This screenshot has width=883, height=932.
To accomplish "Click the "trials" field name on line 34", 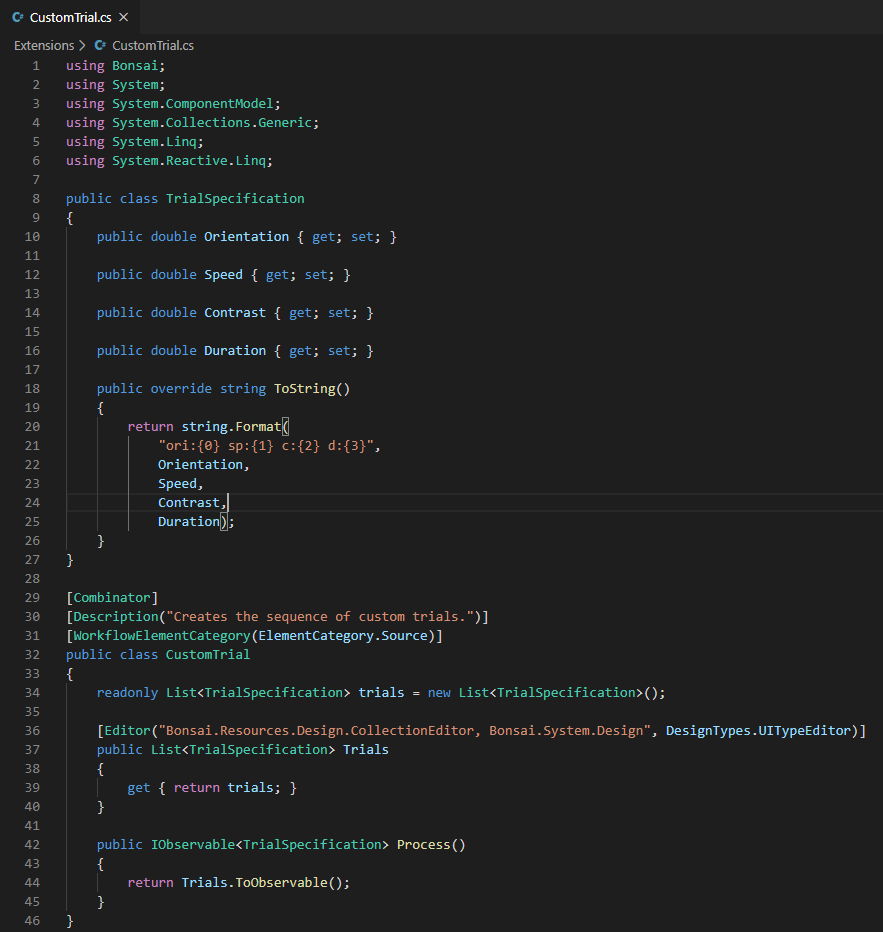I will 381,692.
